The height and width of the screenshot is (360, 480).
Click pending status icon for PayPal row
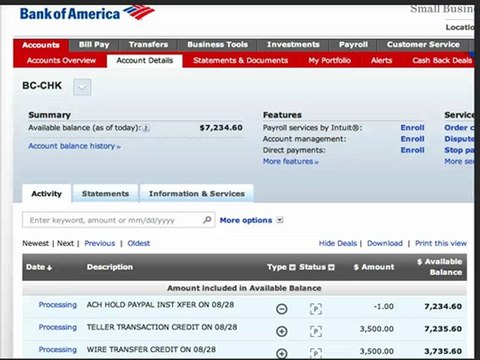(316, 309)
